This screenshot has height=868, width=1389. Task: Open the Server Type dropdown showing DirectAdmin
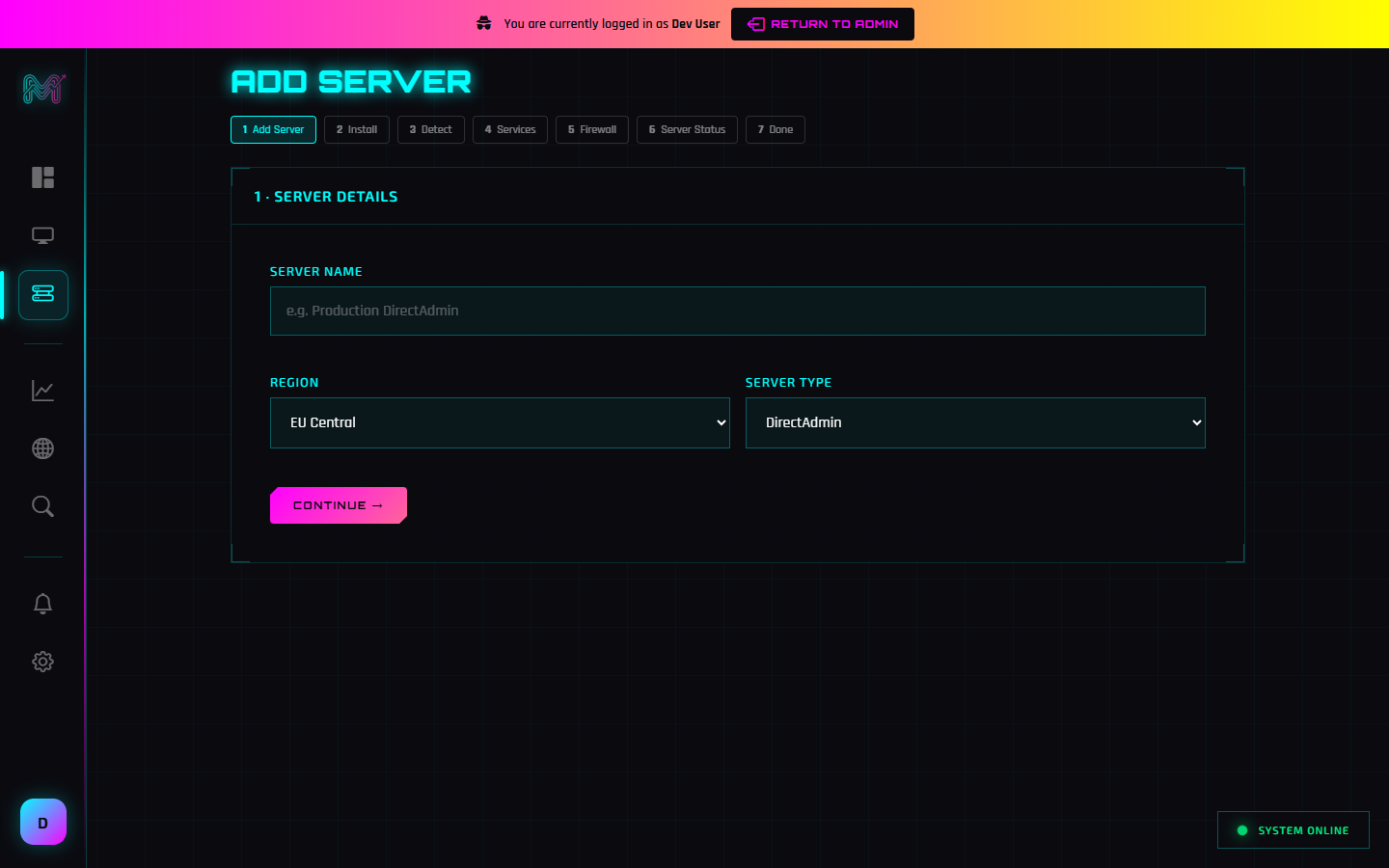pos(975,422)
